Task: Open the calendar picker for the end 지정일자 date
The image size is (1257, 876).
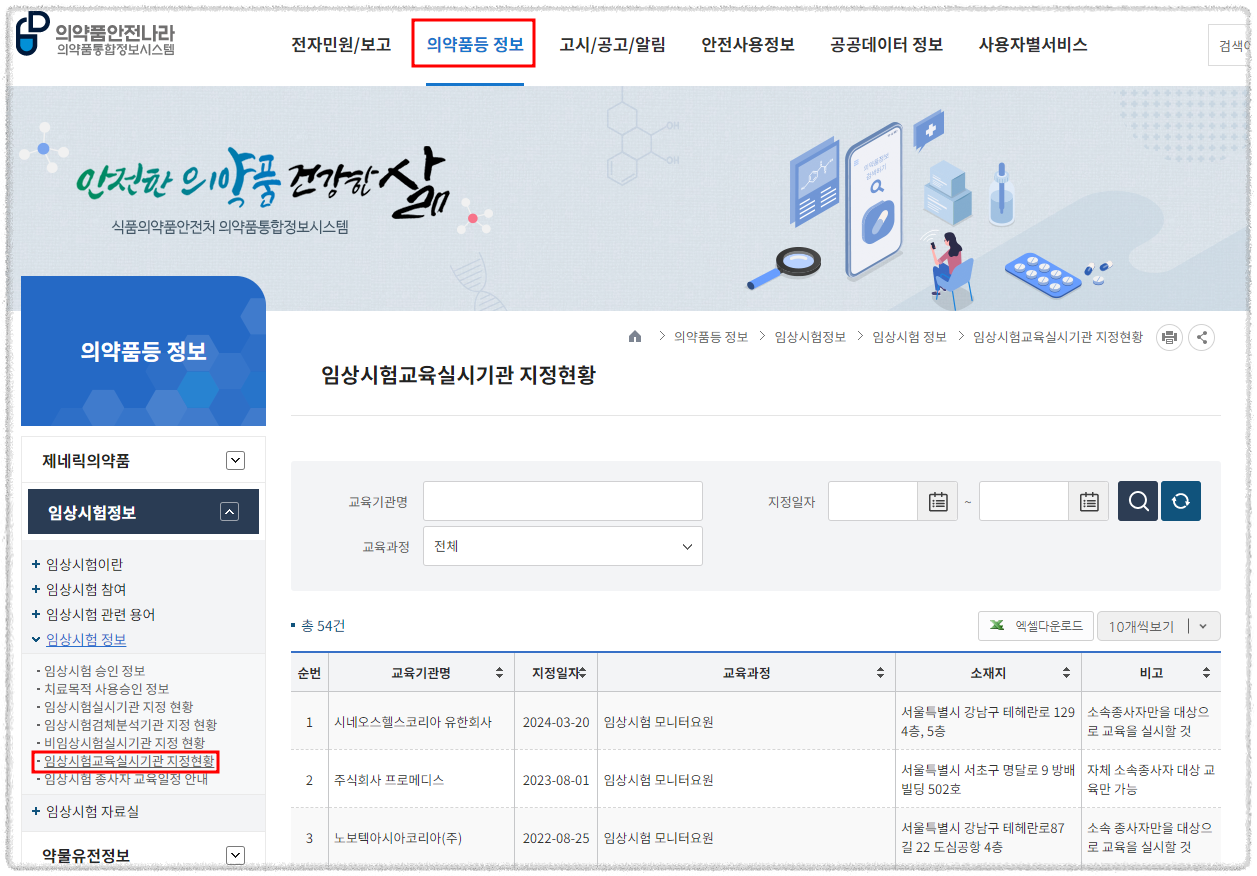Action: (1087, 501)
